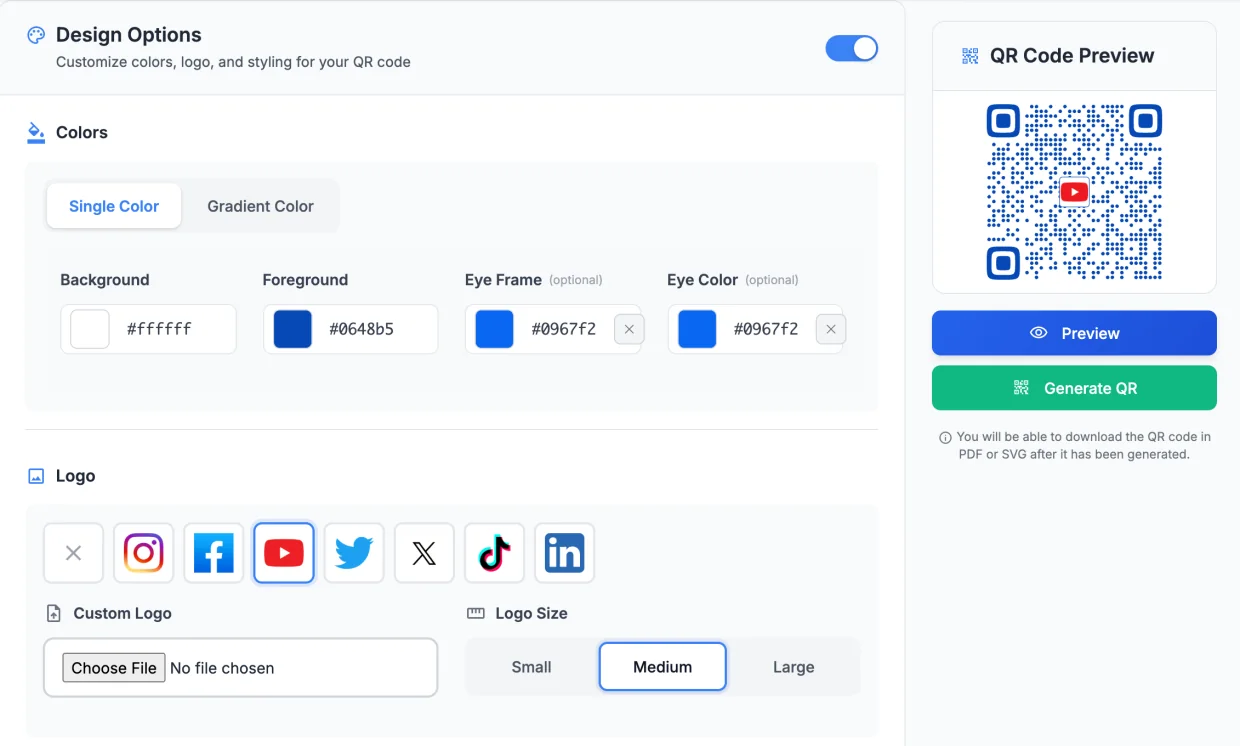The image size is (1240, 746).
Task: Select the LinkedIn logo
Action: pyautogui.click(x=565, y=553)
